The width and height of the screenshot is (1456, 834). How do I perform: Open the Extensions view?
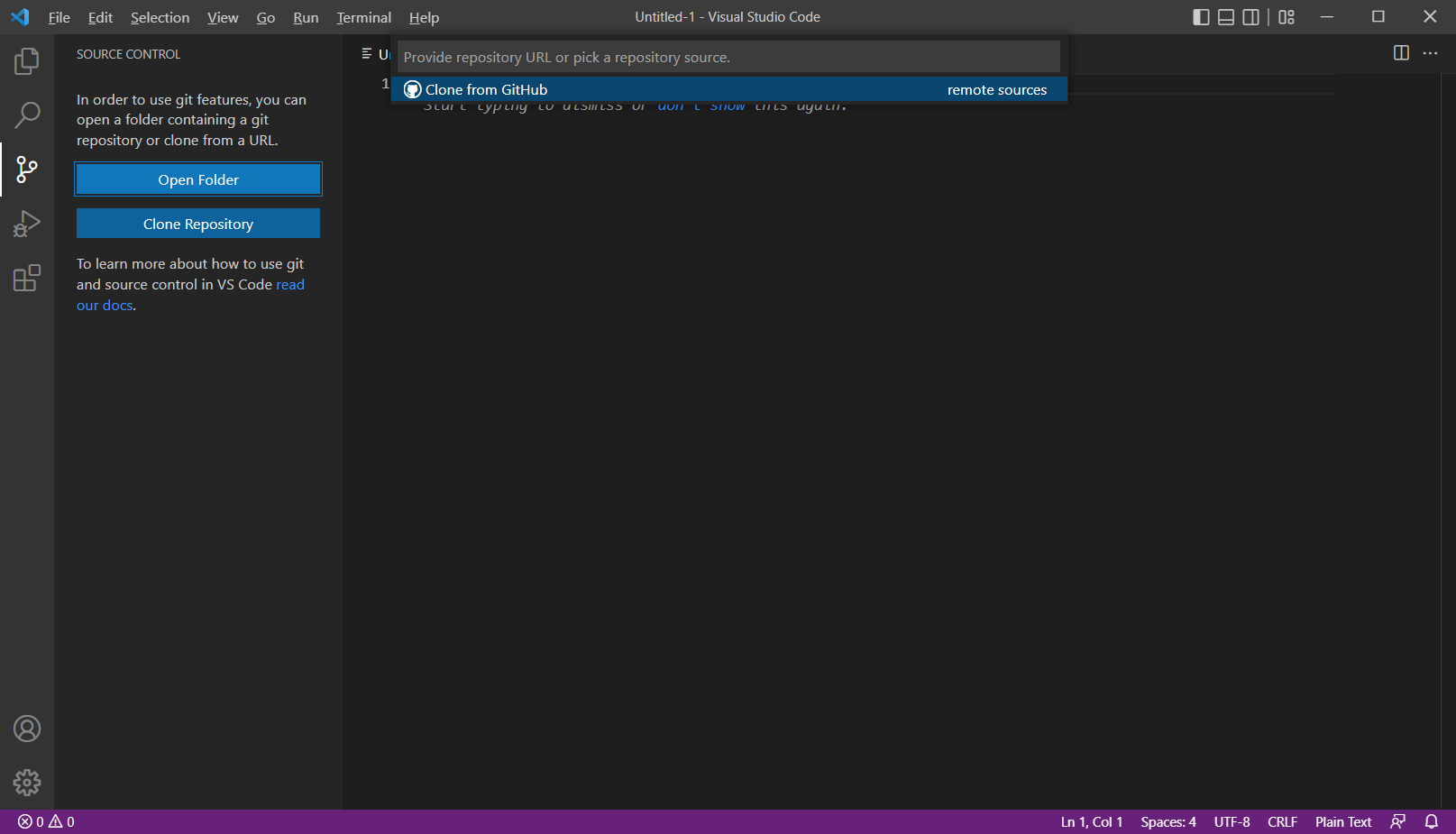[x=27, y=278]
